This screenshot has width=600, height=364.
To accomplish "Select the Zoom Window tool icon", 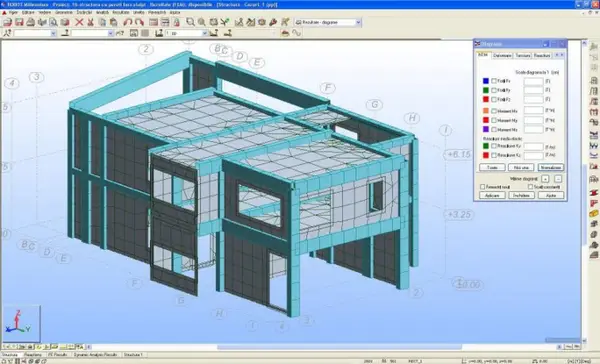I will 190,22.
